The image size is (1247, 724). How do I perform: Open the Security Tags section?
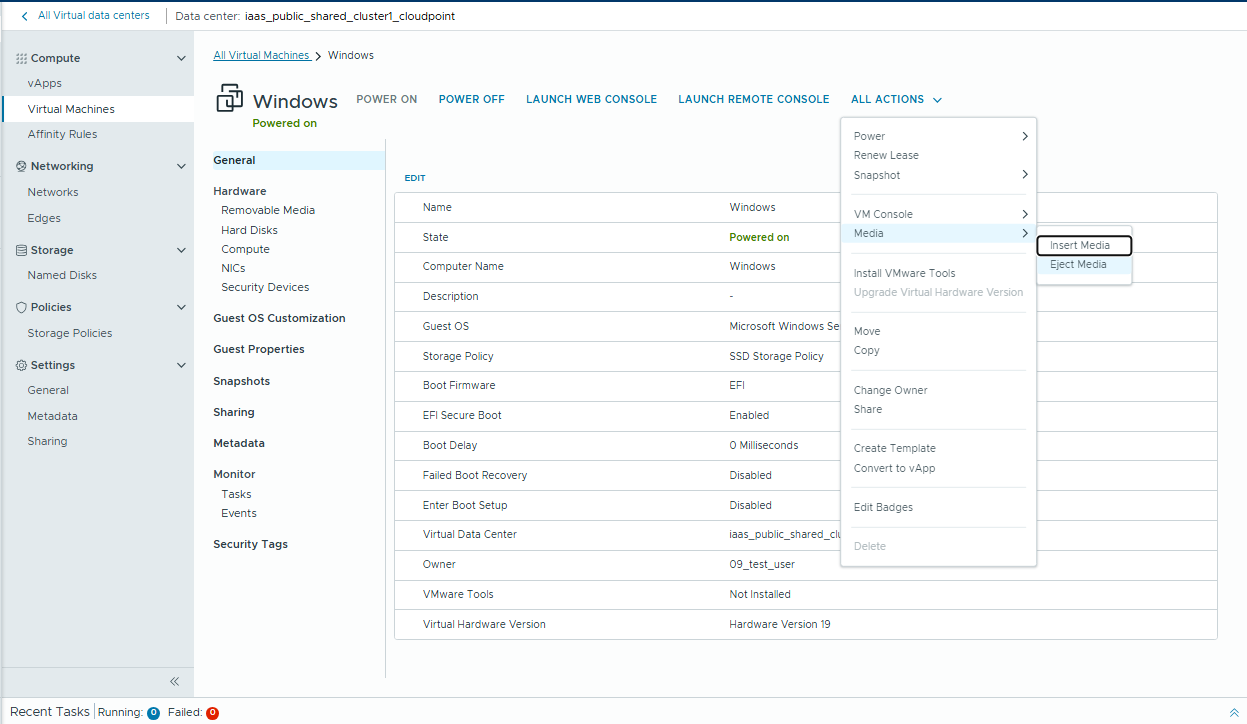tap(250, 545)
